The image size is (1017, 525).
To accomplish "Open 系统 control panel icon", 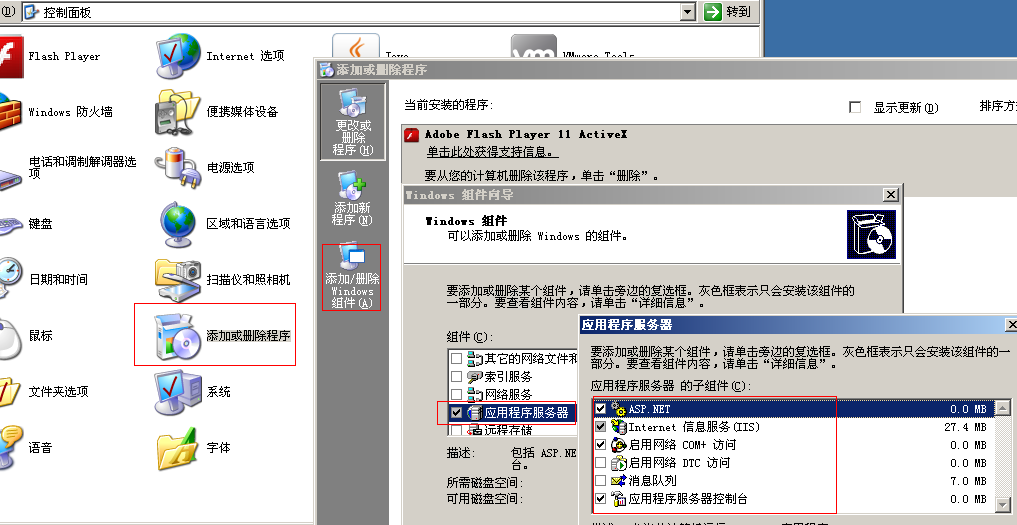I will click(178, 391).
